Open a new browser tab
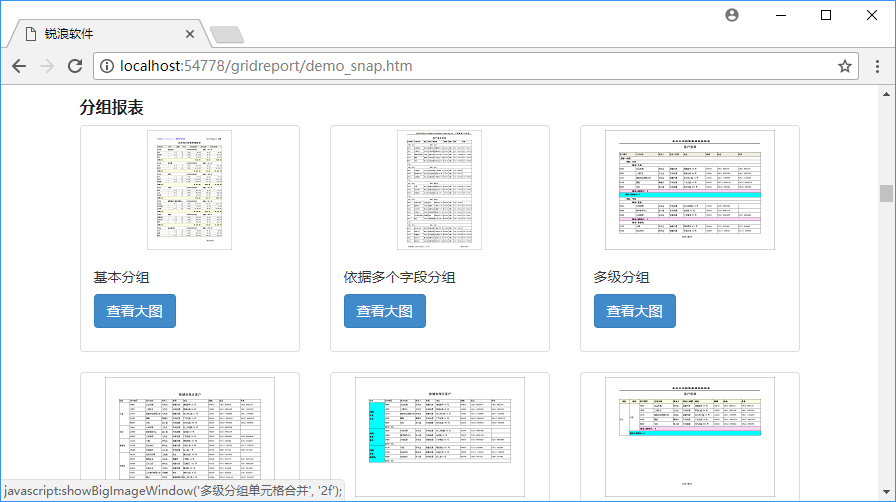Screen dimensions: 896x502 click(x=227, y=35)
